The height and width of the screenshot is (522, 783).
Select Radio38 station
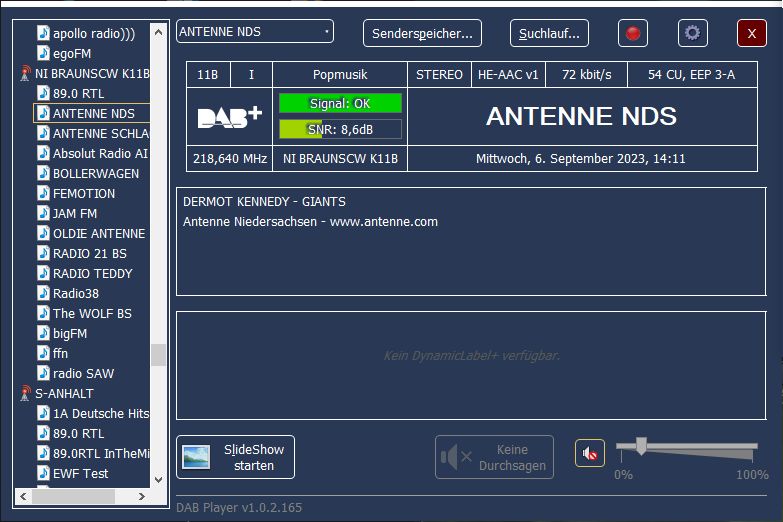[76, 293]
